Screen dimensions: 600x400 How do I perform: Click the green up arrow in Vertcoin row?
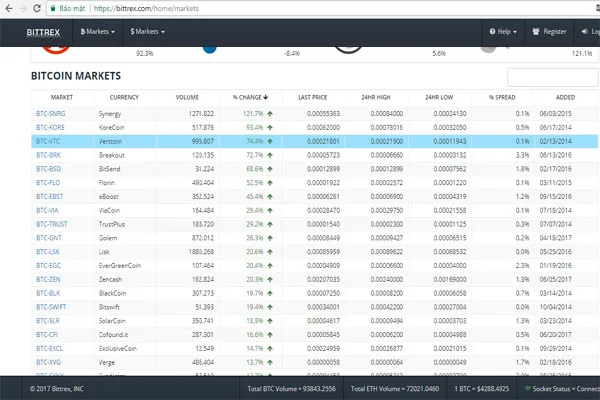270,141
